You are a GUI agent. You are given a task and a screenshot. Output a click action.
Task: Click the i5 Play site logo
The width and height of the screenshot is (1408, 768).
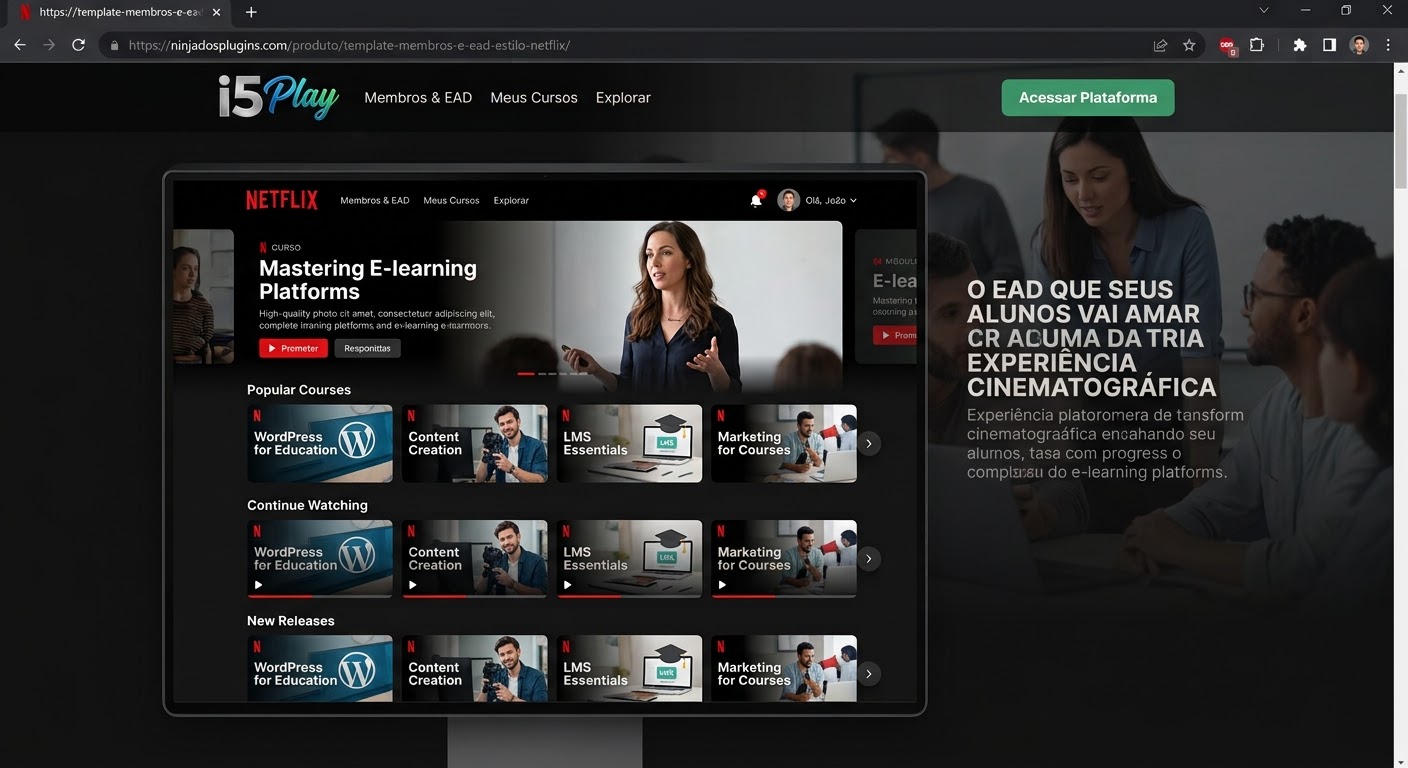click(279, 97)
